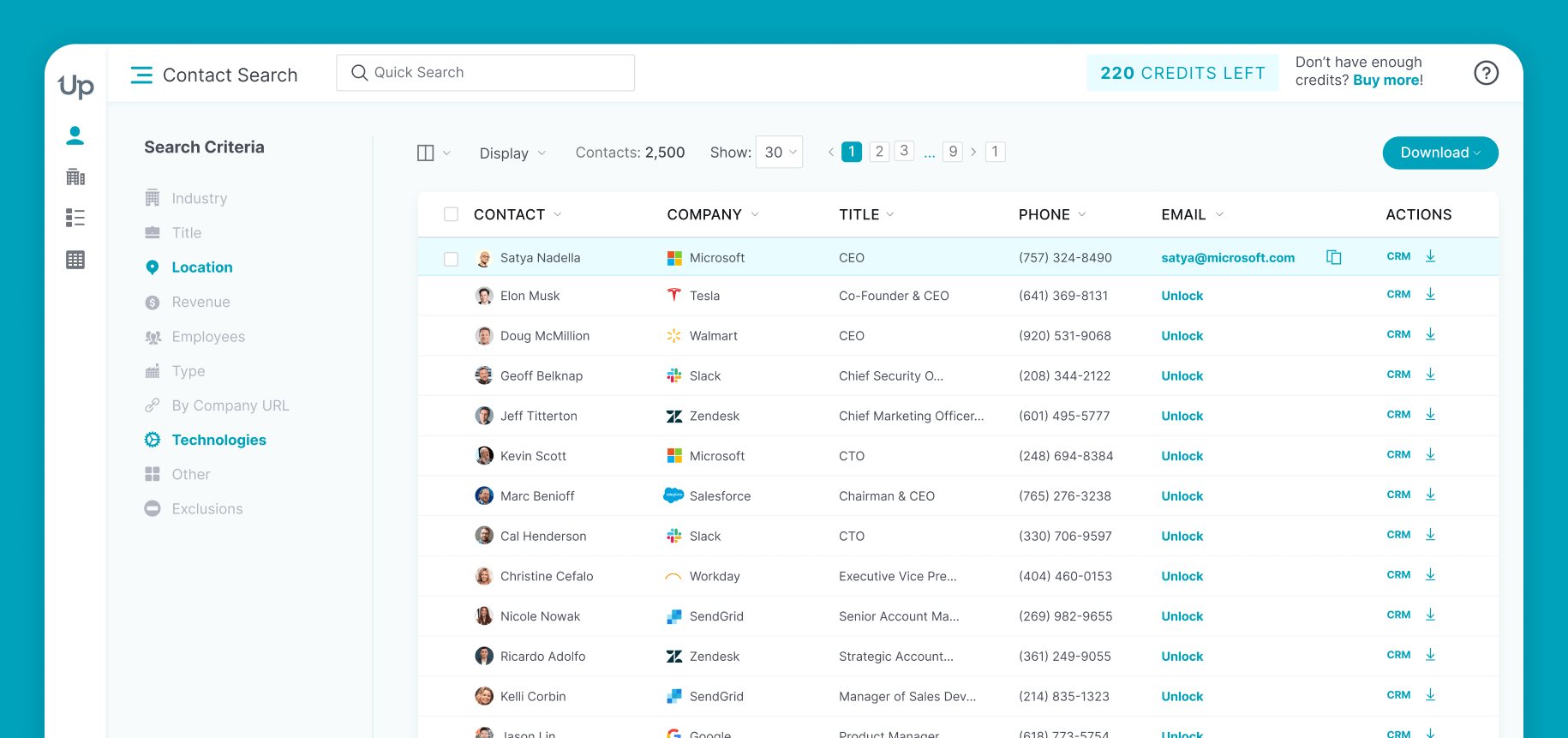Expand the TITLE column sort menu
This screenshot has height=738, width=1568.
coord(890,214)
